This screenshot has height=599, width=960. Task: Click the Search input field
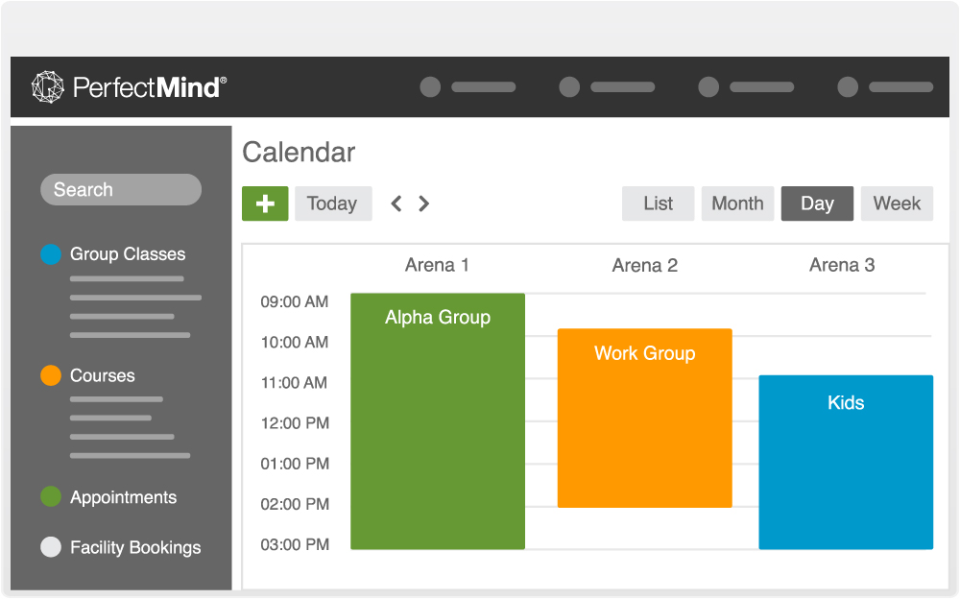(x=120, y=190)
